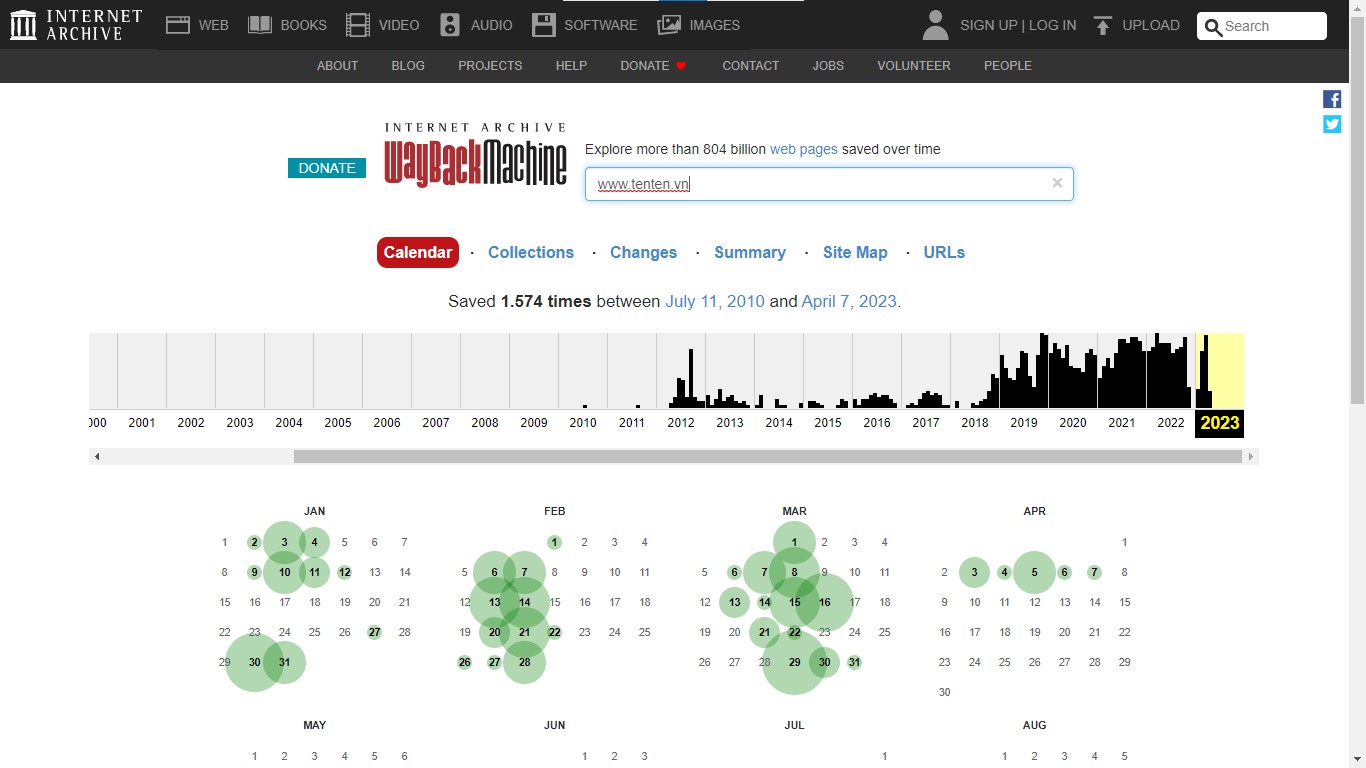Open the Video section icon
The width and height of the screenshot is (1366, 768).
tap(358, 25)
